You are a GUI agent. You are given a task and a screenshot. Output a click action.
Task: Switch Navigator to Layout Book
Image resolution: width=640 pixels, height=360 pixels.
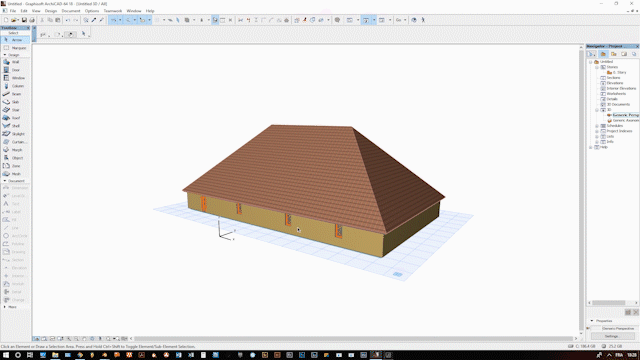[624, 54]
